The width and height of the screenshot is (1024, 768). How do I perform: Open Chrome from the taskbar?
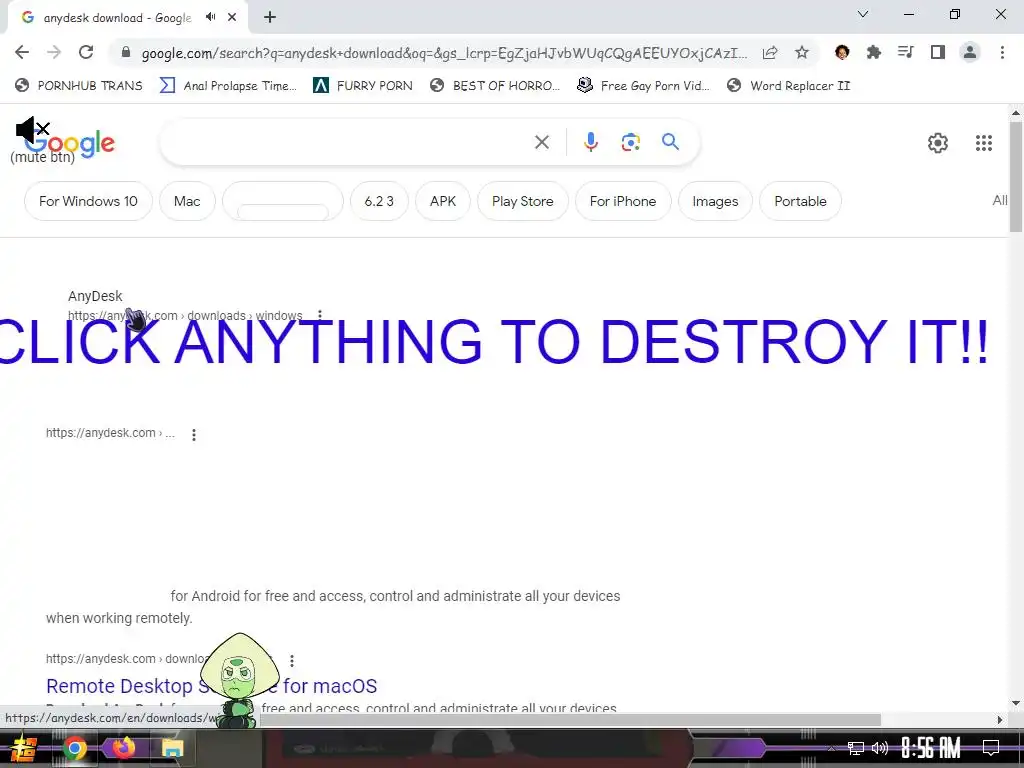[75, 748]
